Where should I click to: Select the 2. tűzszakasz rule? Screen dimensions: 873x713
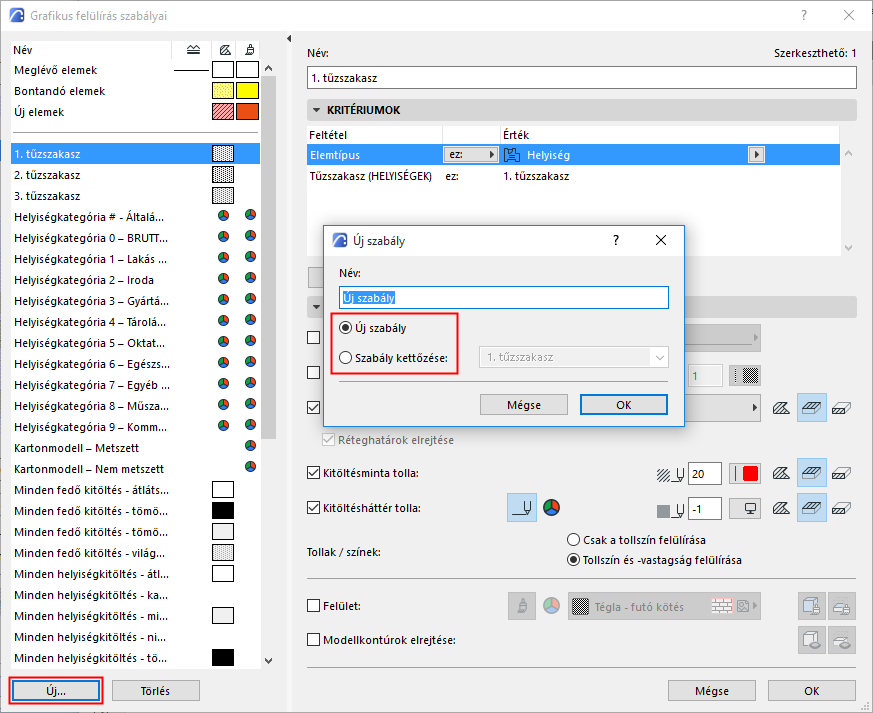point(135,175)
